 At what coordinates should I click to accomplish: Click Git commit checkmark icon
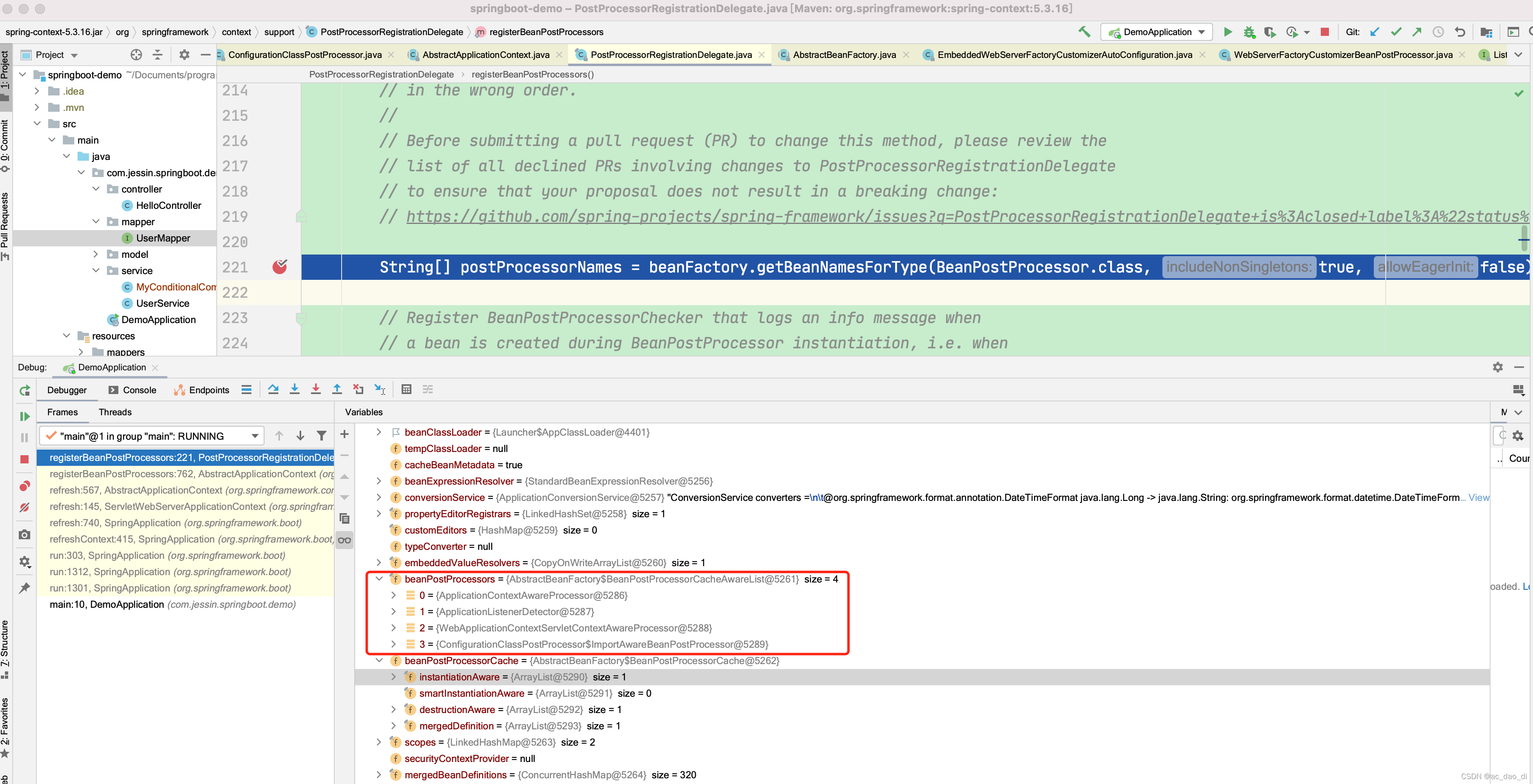[1396, 31]
